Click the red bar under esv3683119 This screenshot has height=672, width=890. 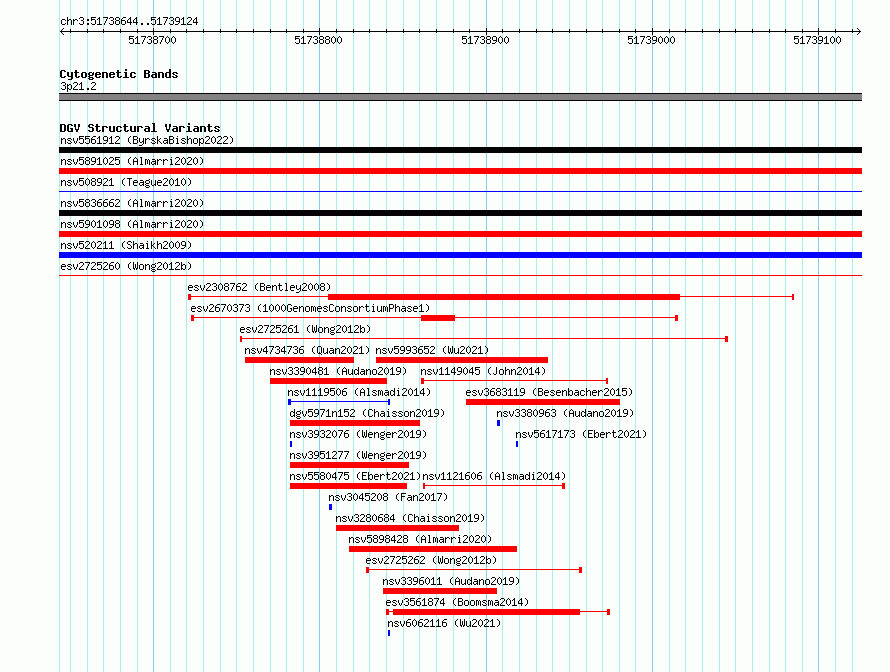[543, 402]
